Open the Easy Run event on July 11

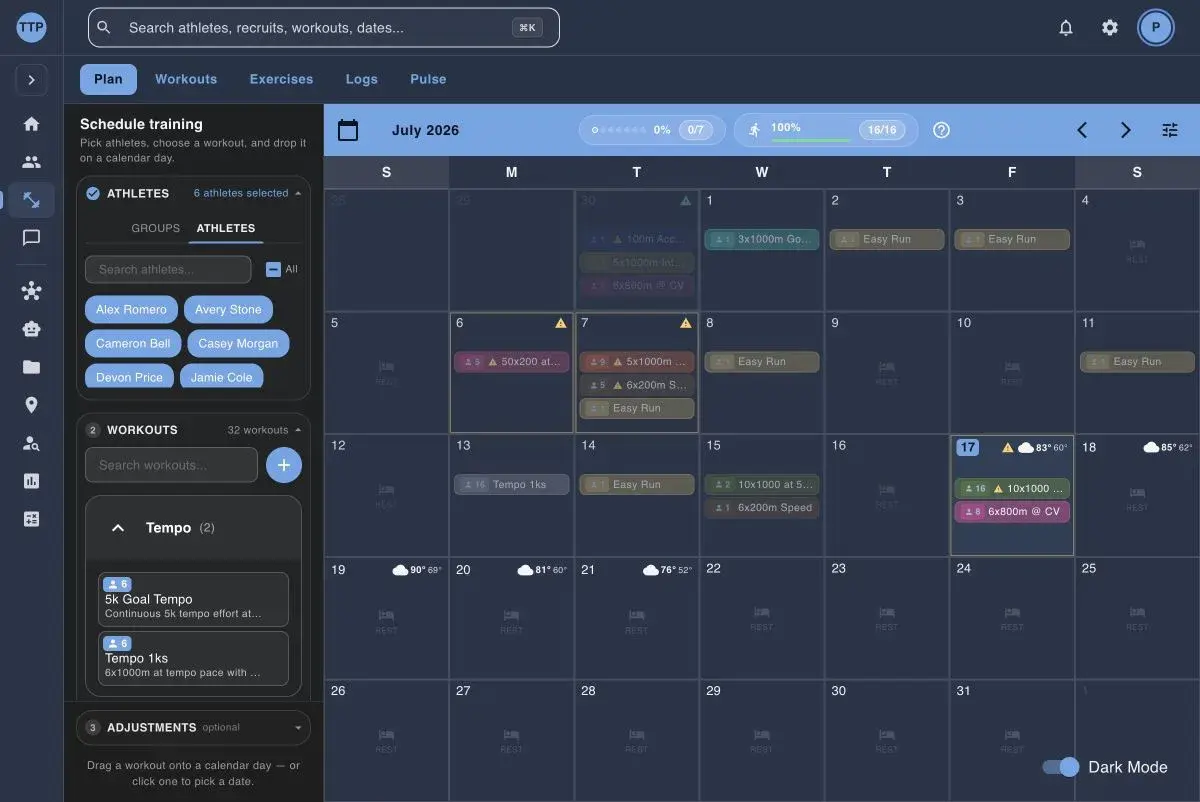[1137, 362]
